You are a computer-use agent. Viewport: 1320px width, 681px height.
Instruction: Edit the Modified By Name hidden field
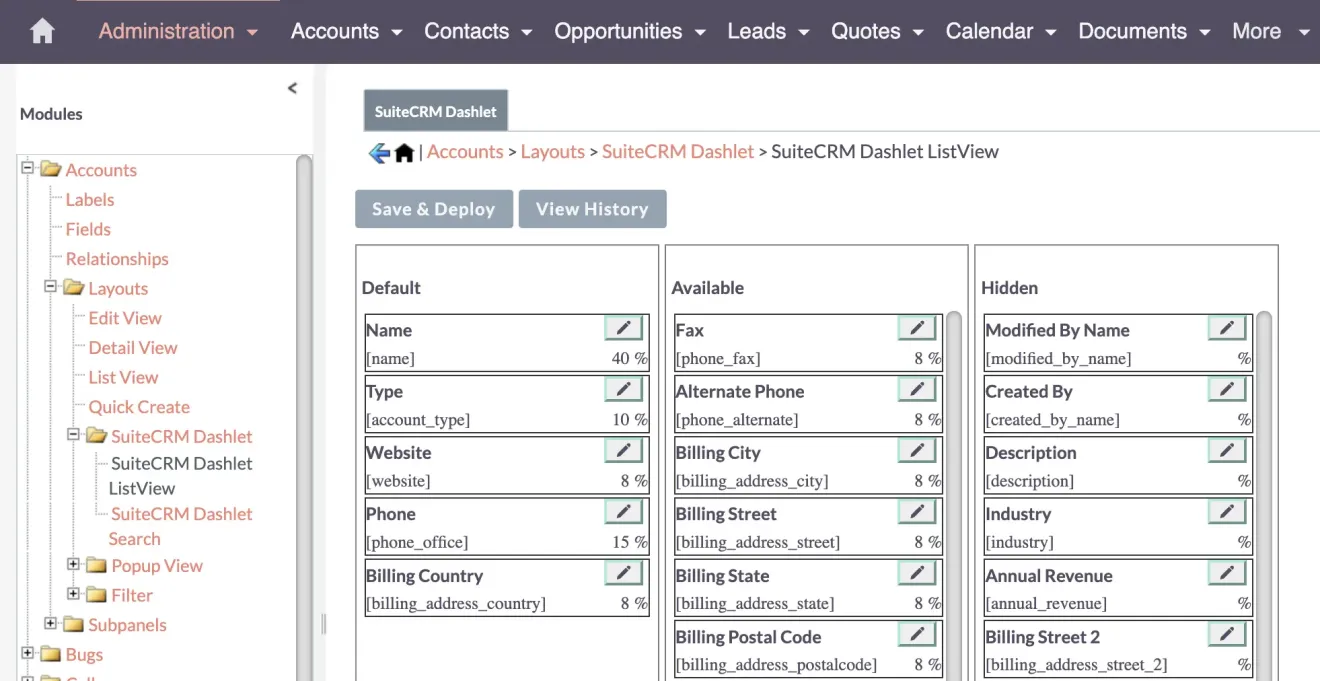click(x=1226, y=327)
